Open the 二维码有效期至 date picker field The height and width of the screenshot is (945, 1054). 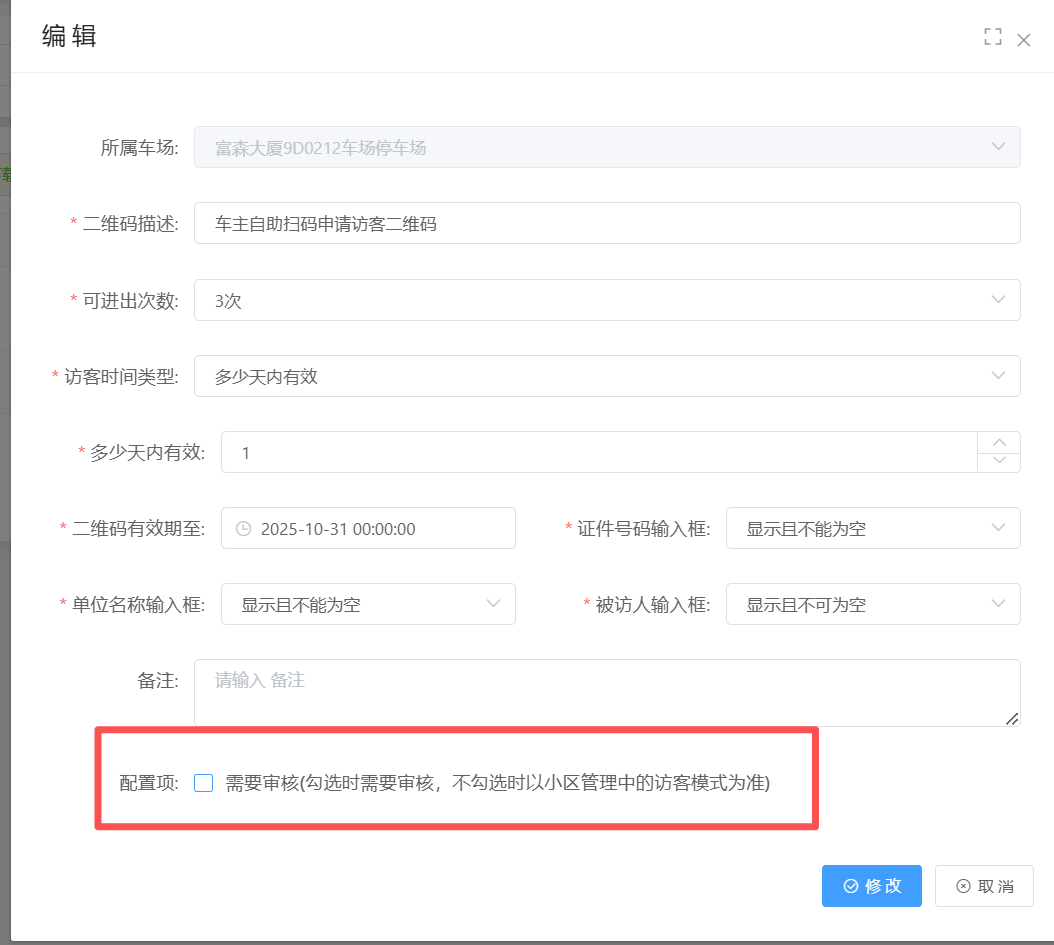[368, 528]
